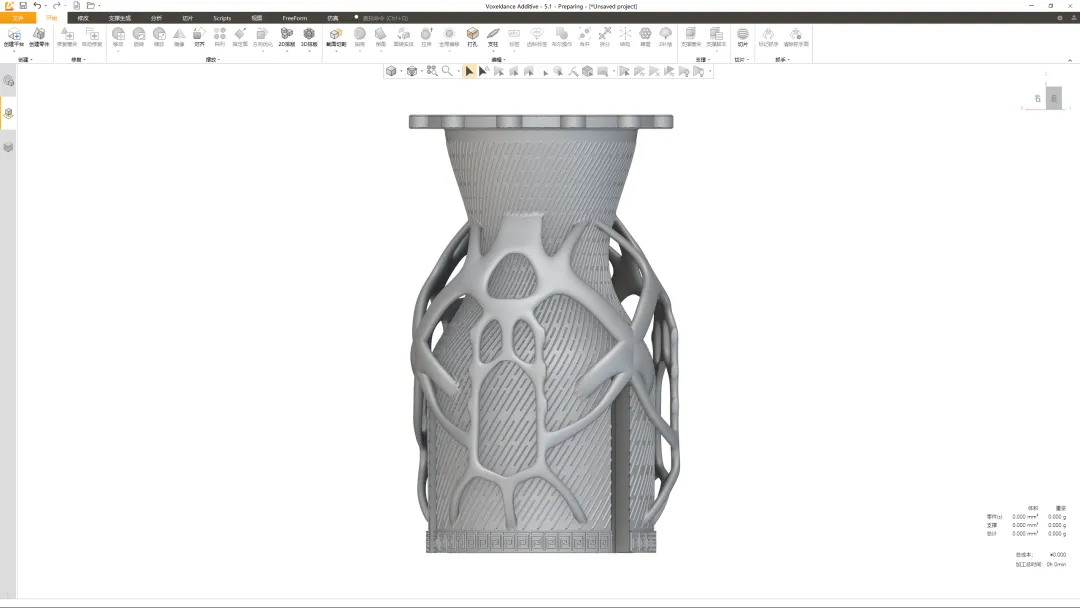
Task: Click the magnifier zoom icon
Action: coord(447,71)
